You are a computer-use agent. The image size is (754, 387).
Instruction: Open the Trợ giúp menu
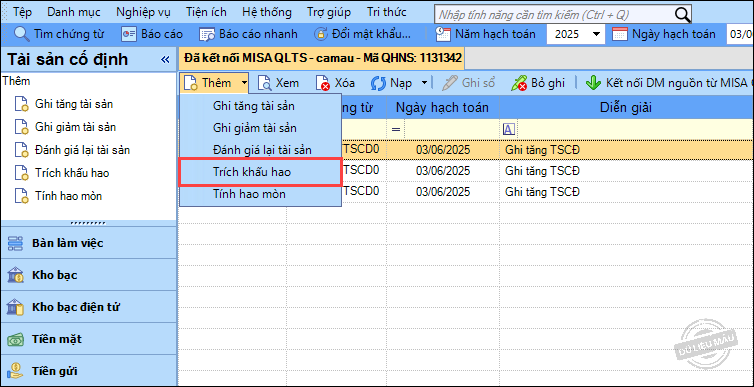click(x=329, y=12)
